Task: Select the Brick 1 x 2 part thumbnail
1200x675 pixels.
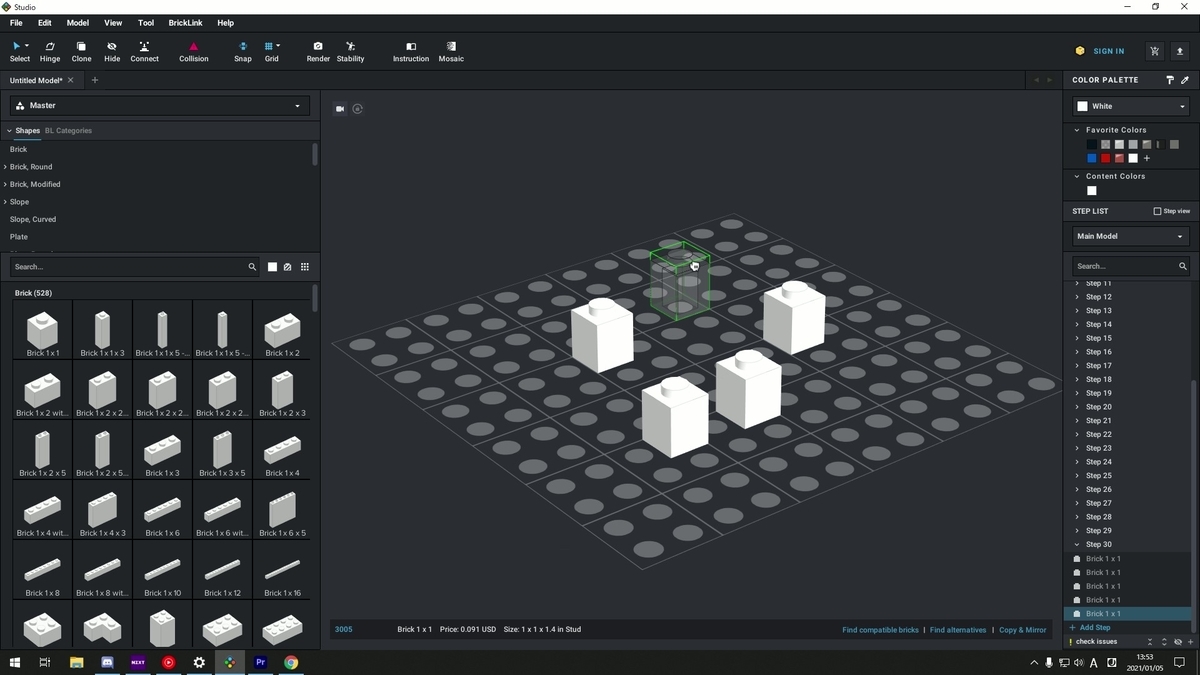Action: [x=282, y=331]
